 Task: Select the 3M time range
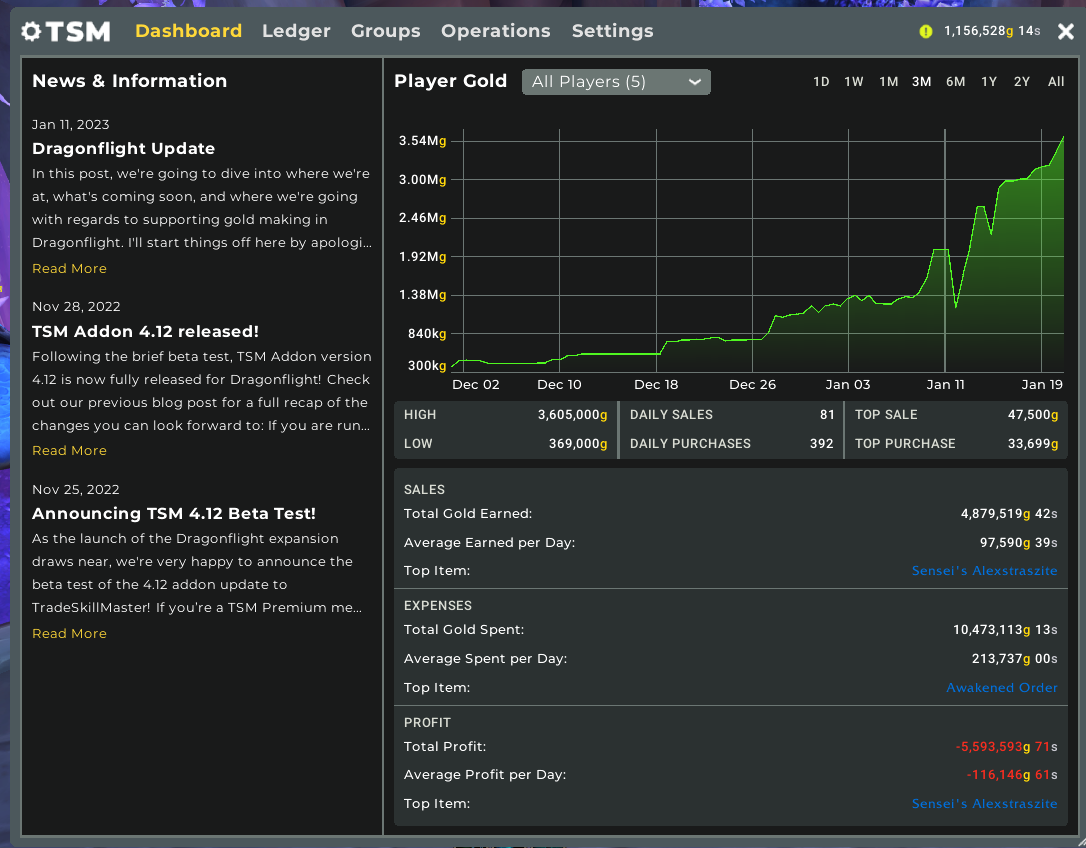pos(921,82)
